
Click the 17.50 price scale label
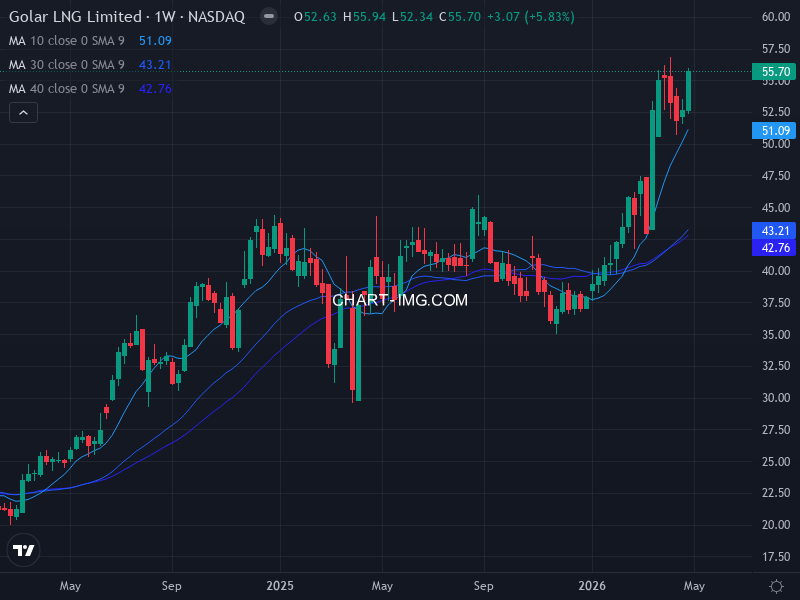tap(776, 557)
